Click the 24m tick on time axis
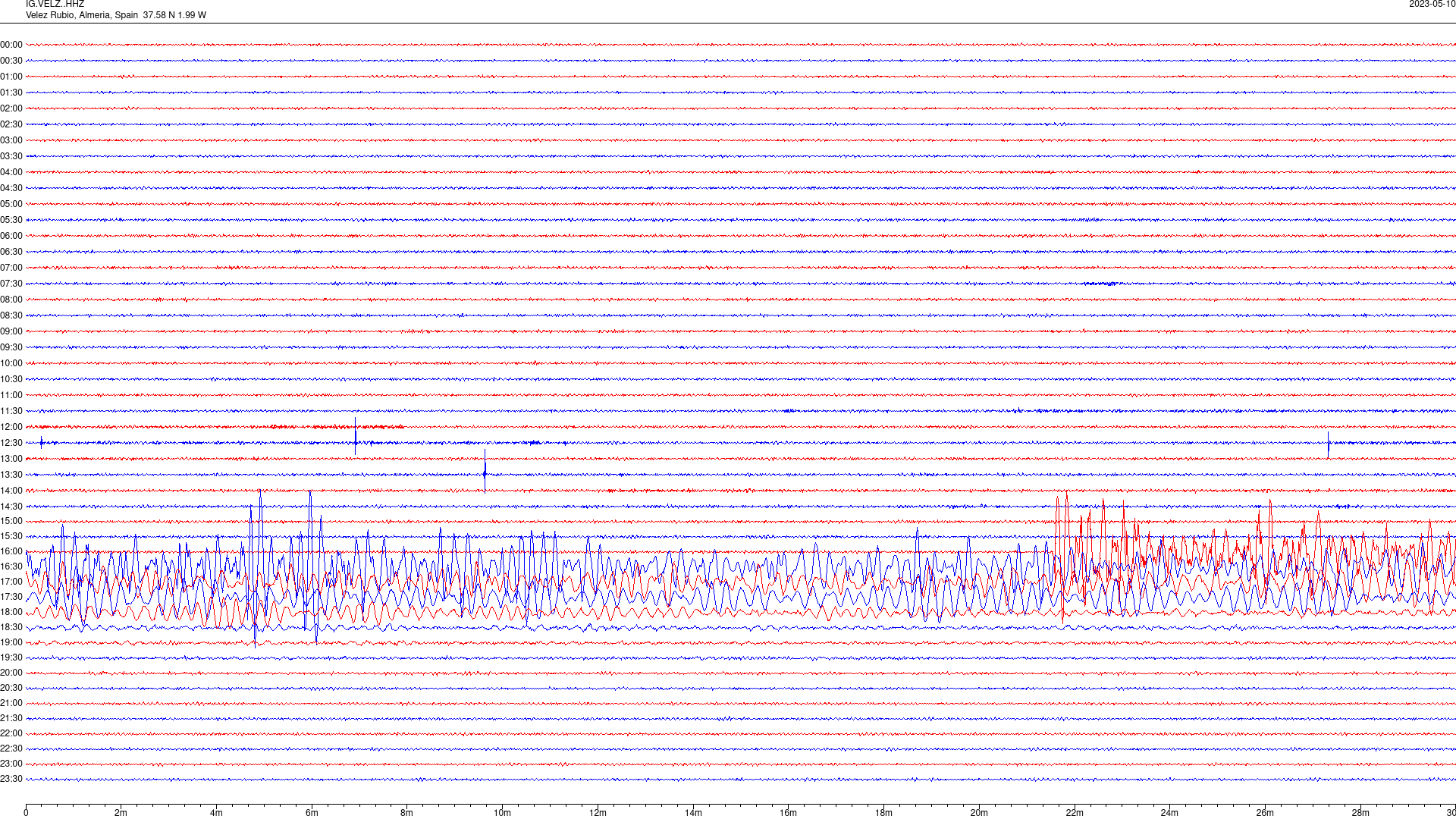Viewport: 1456px width, 819px height. [x=1169, y=813]
